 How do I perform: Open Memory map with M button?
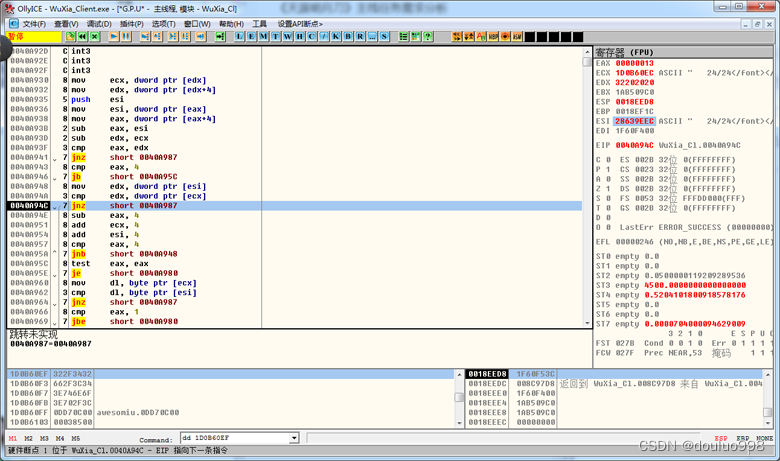[264, 36]
